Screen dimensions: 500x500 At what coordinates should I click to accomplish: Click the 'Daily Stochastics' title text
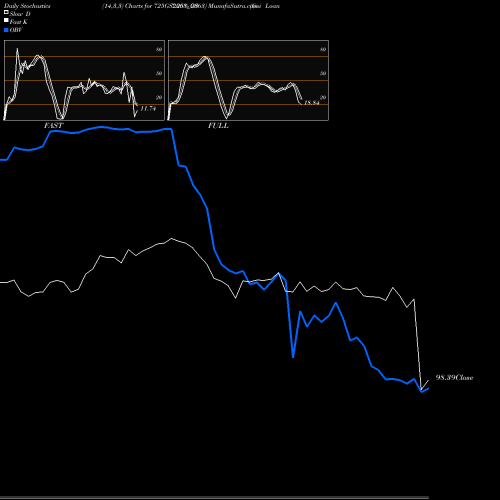pos(27,6)
